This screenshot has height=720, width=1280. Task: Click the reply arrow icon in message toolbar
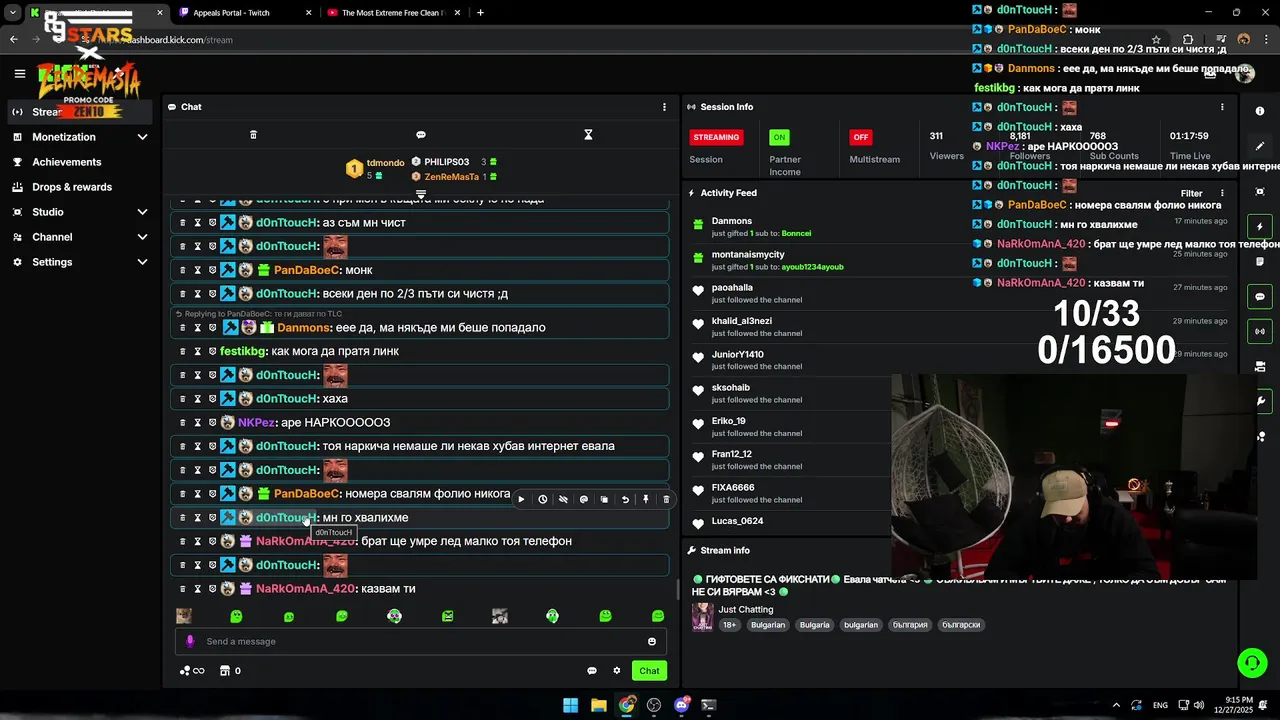pos(625,499)
